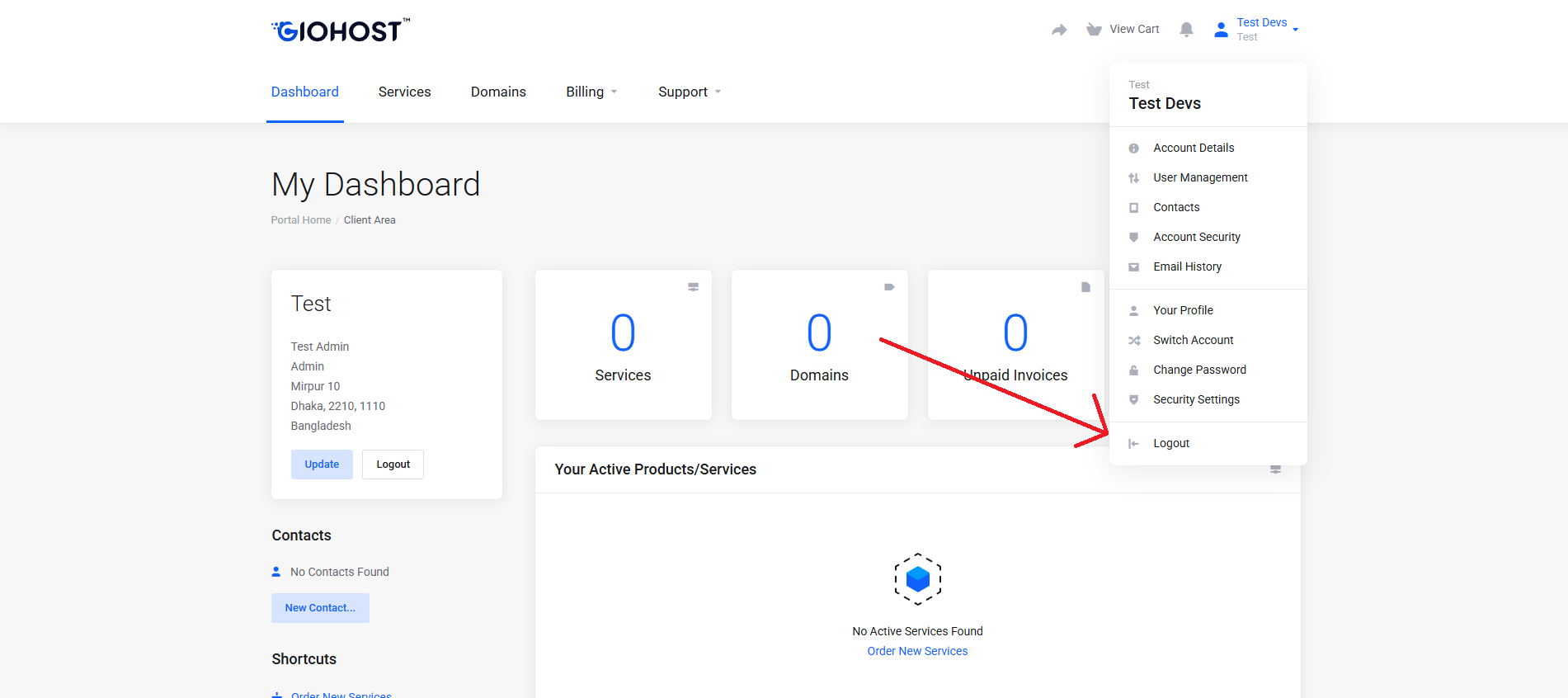This screenshot has height=698, width=1568.
Task: Select Account Details from user menu
Action: (1208, 149)
